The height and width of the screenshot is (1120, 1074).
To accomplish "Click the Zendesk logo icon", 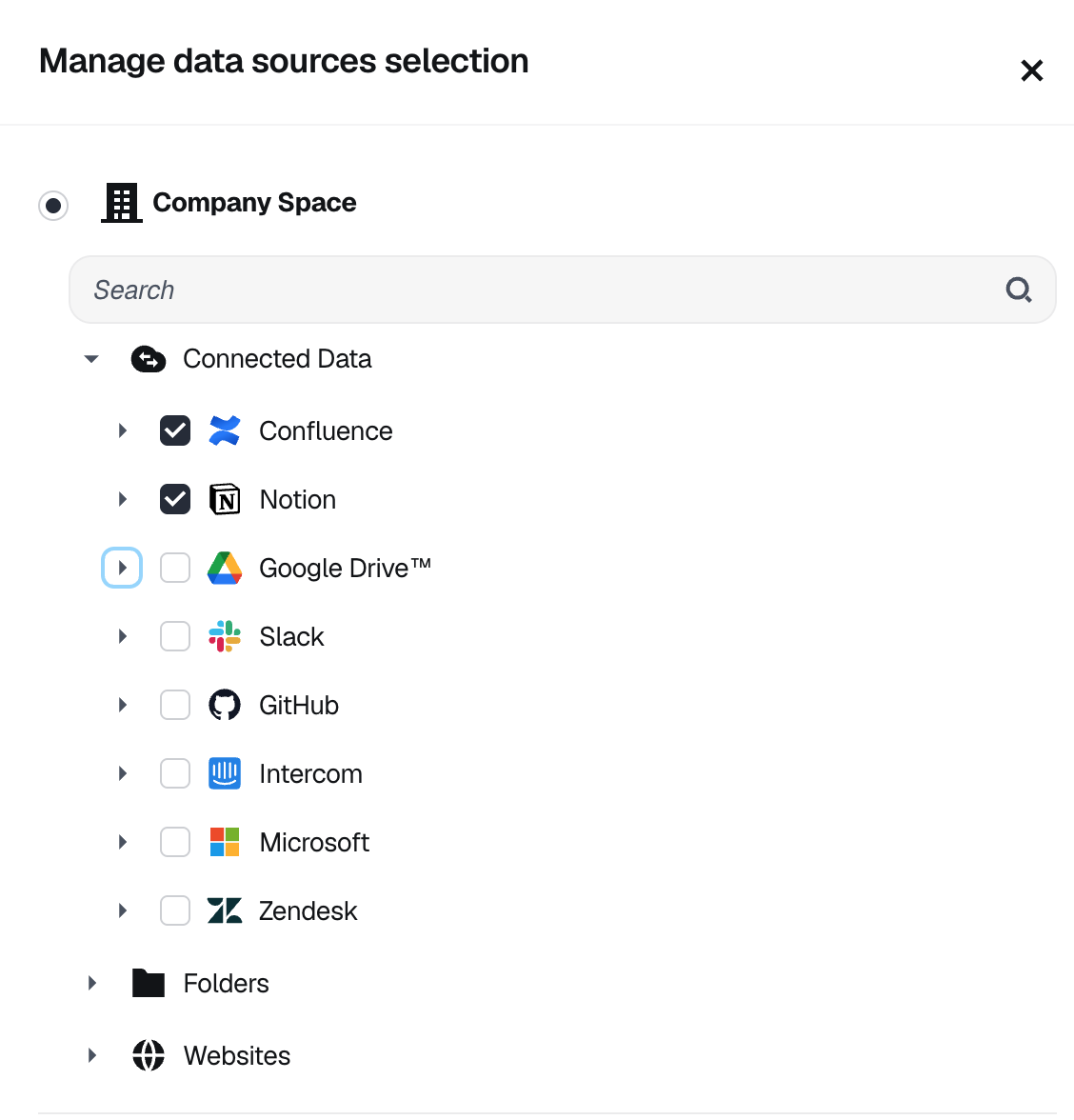I will [x=225, y=910].
